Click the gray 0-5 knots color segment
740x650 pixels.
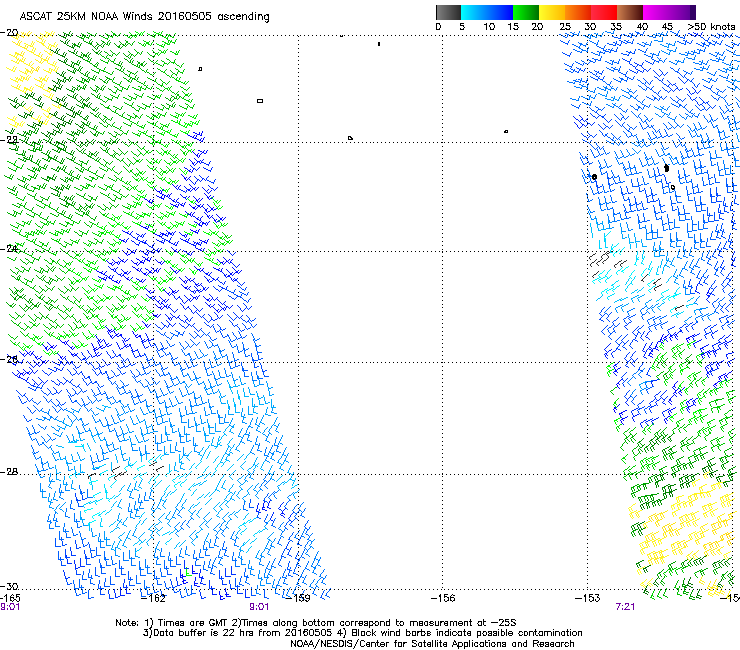[448, 12]
